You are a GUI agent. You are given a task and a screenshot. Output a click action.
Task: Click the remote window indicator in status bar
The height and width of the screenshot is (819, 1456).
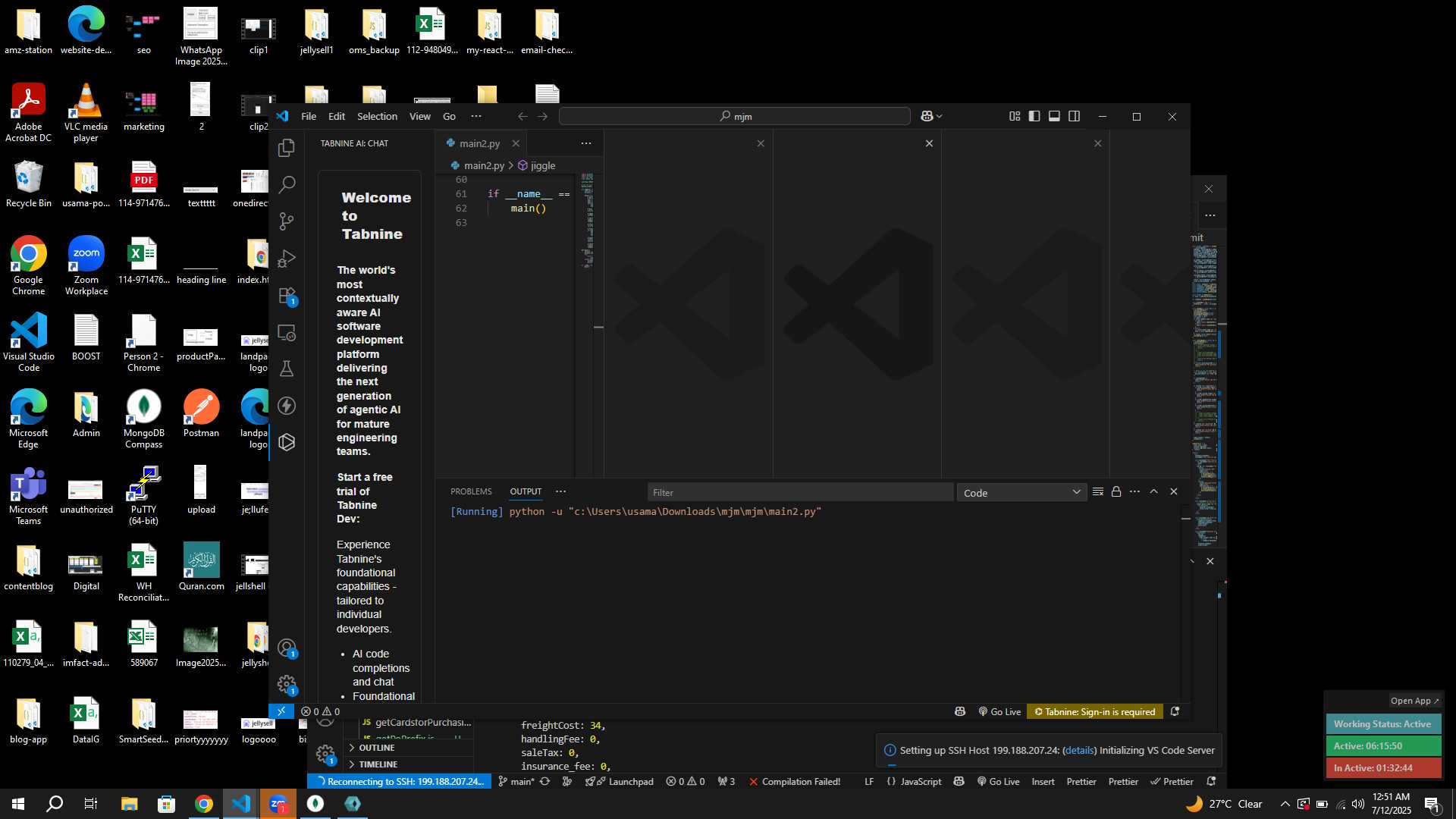[281, 711]
